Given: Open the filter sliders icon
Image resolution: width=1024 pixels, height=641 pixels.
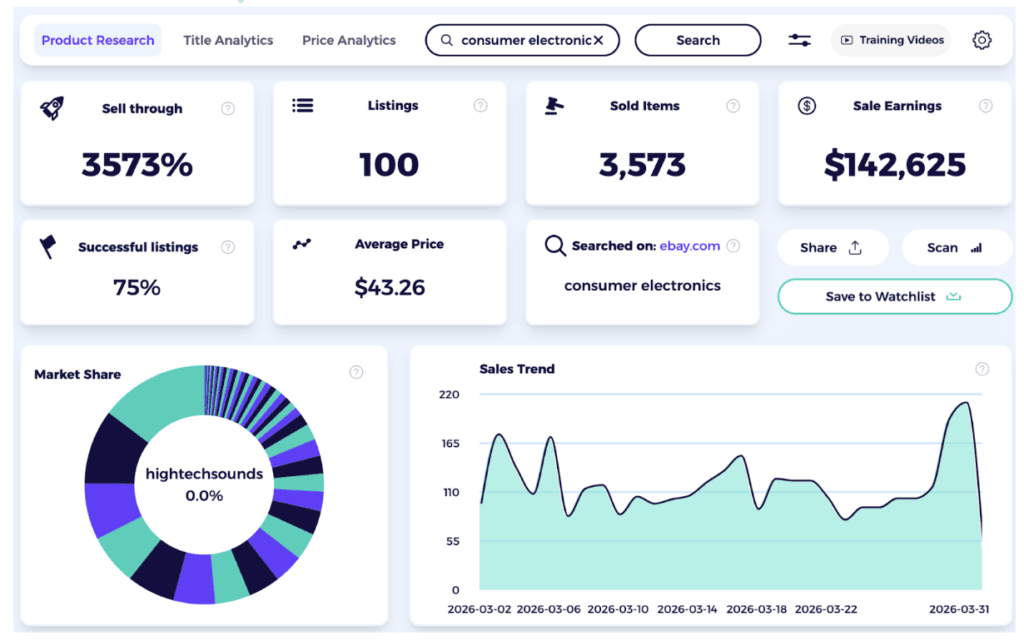Looking at the screenshot, I should (799, 40).
